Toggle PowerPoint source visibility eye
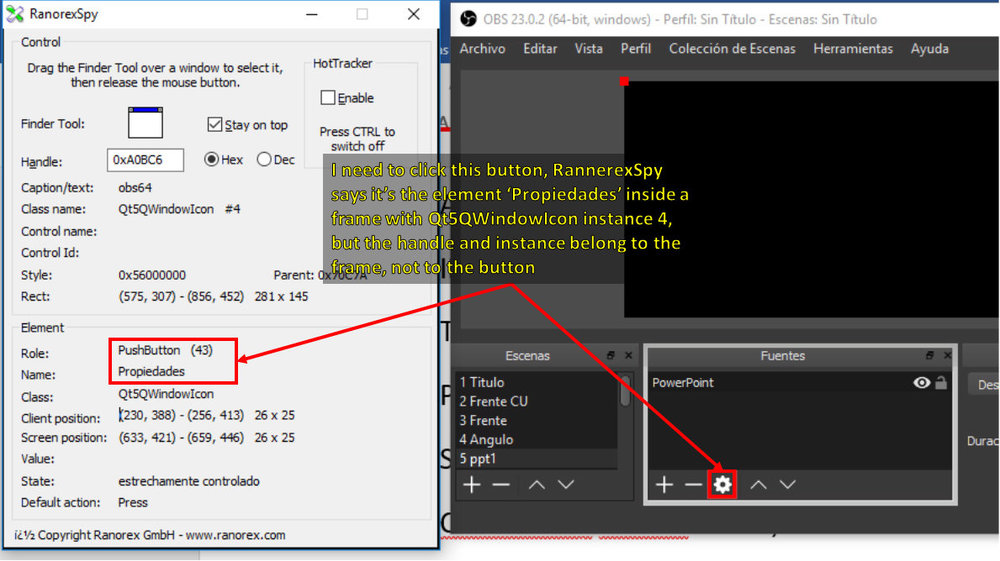This screenshot has width=1000, height=561. click(x=922, y=382)
